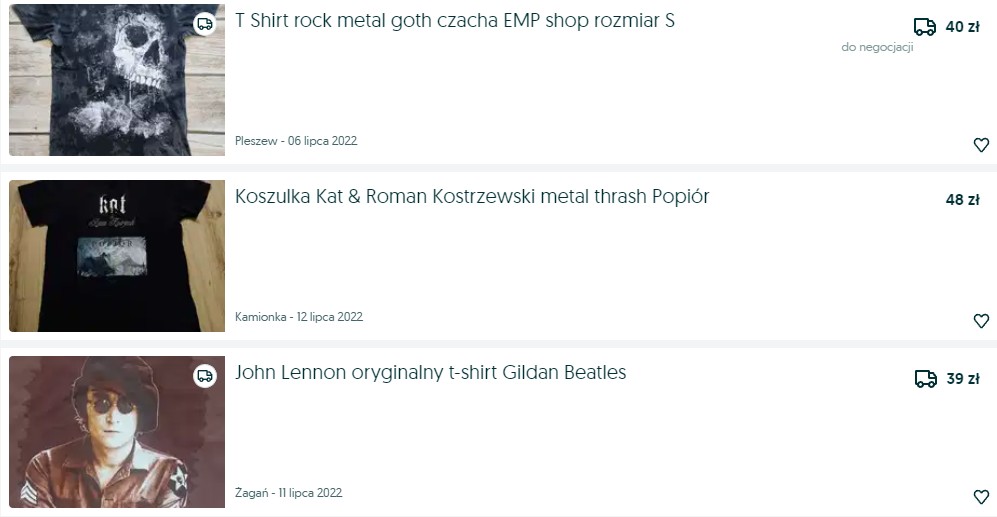Open "Koszulka Kat & Roman Kostrzewski" listing title
The height and width of the screenshot is (517, 997).
(472, 197)
